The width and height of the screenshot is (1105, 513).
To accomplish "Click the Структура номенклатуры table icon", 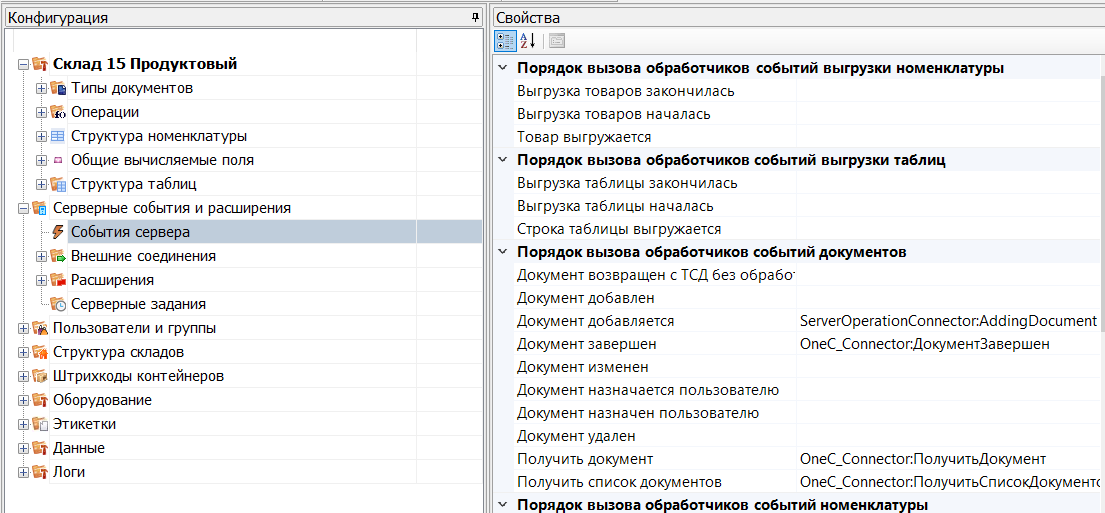I will [58, 136].
